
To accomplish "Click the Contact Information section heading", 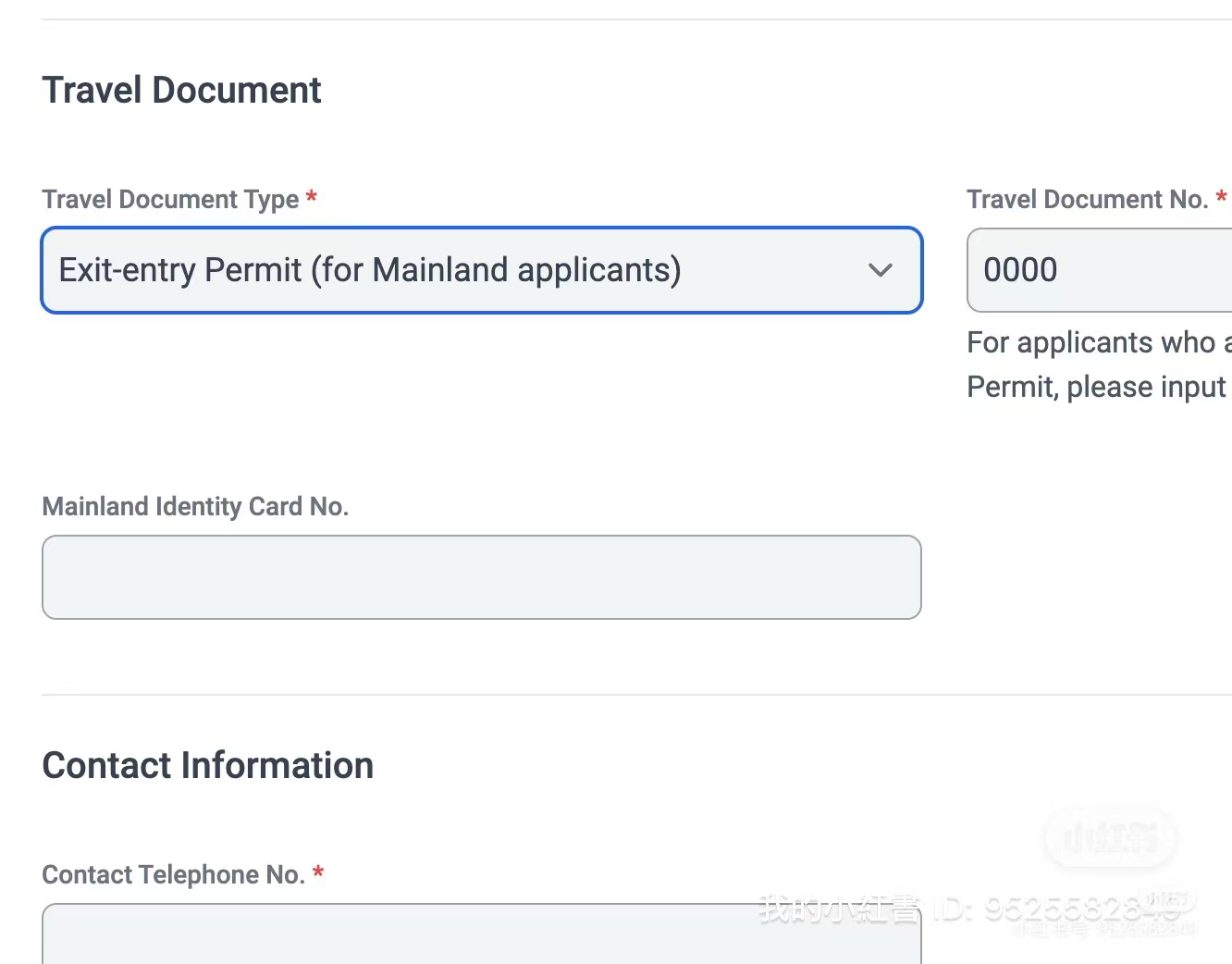I will pos(208,765).
